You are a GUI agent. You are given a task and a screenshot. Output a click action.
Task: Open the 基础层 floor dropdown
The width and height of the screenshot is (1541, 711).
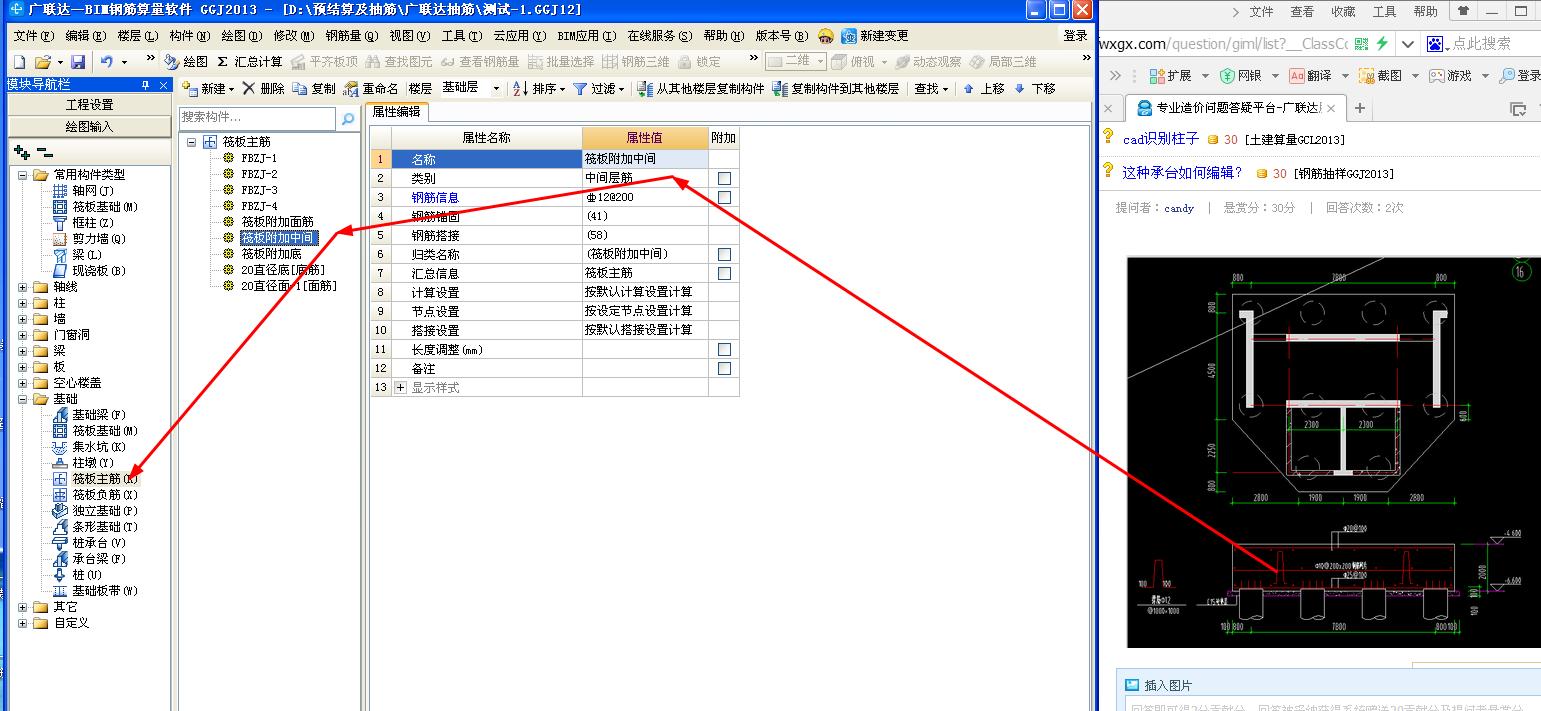(496, 88)
